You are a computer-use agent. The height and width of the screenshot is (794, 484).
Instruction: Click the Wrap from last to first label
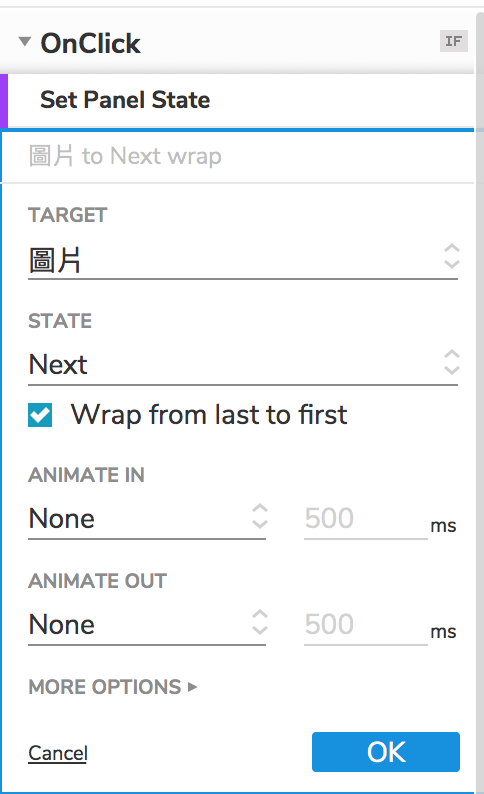pos(209,415)
